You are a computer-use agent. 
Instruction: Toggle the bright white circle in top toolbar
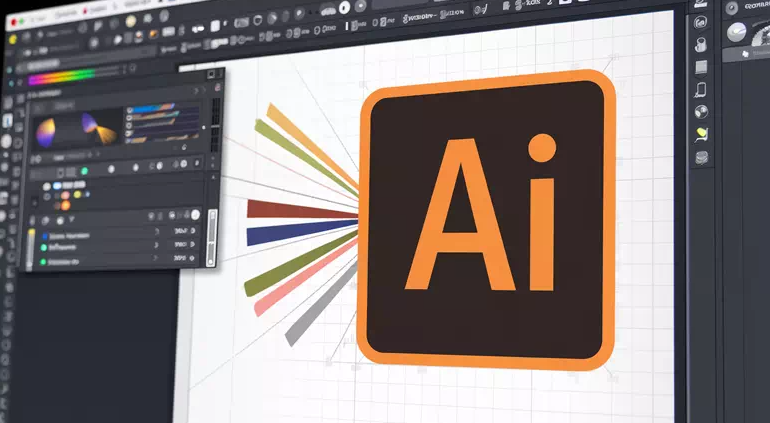pyautogui.click(x=345, y=7)
